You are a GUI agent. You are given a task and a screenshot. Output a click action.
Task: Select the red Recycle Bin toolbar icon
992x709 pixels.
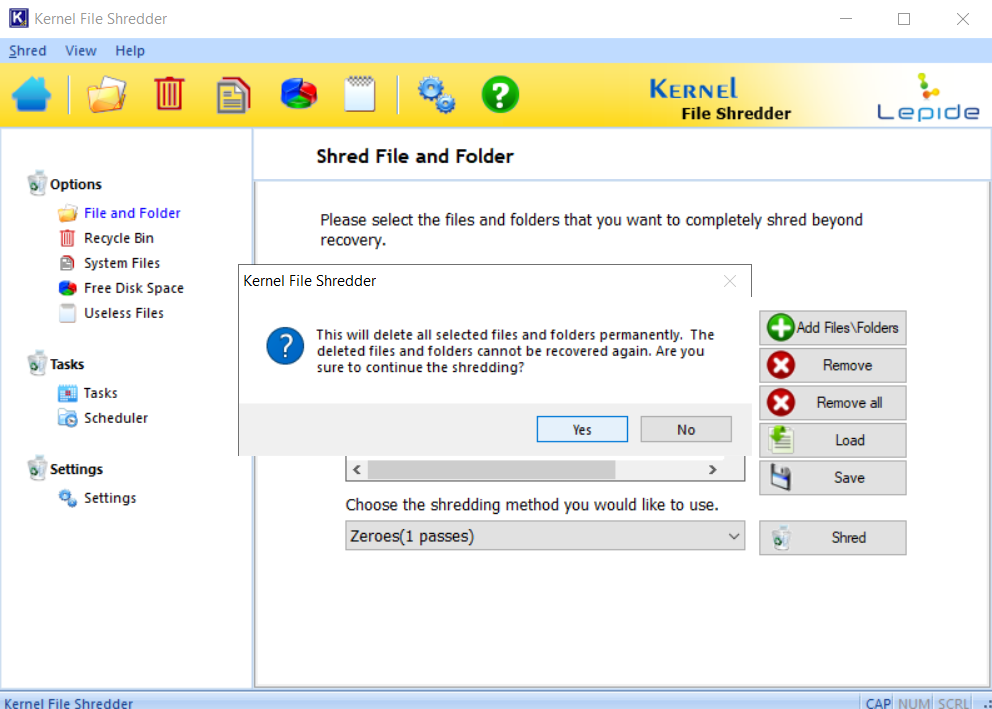coord(169,94)
